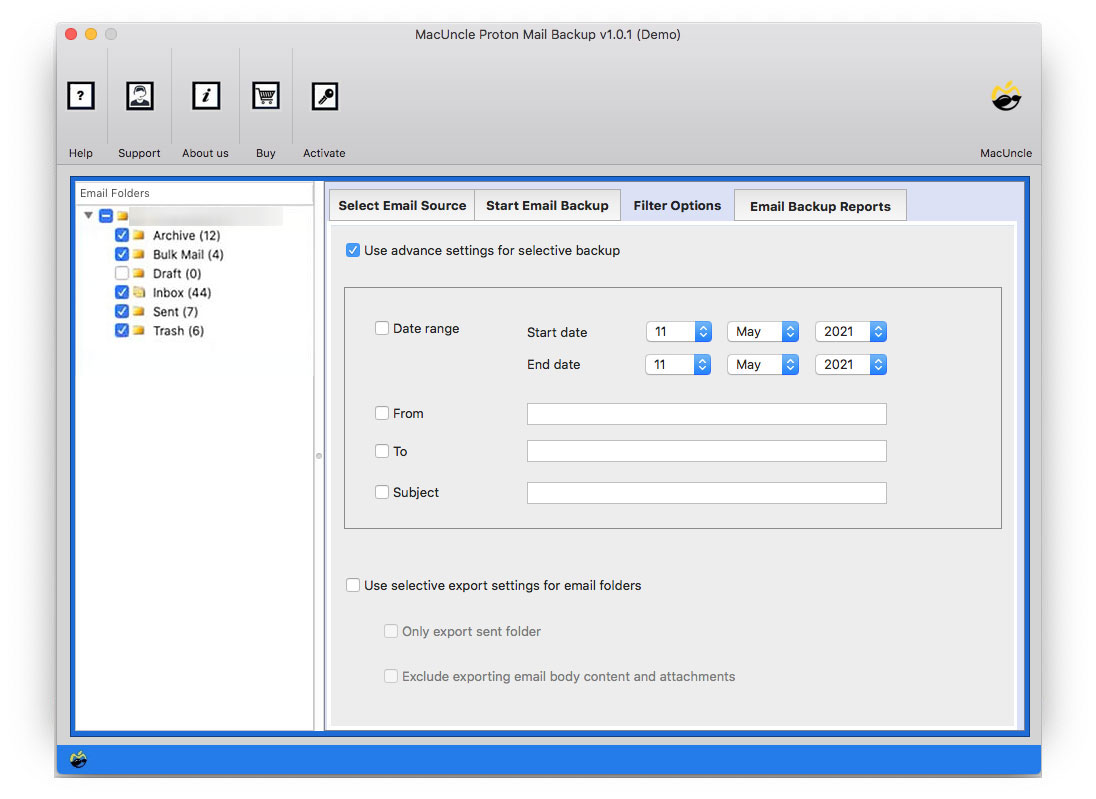Click the Buy label in toolbar
Viewport: 1096px width, 799px height.
(266, 153)
